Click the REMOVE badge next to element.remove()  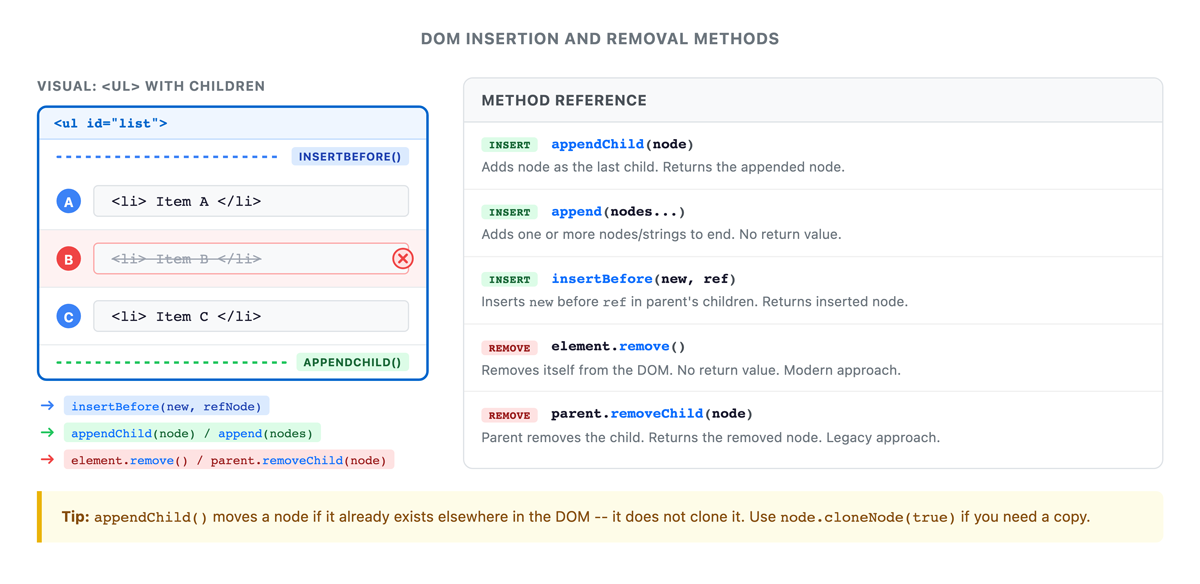click(x=509, y=348)
